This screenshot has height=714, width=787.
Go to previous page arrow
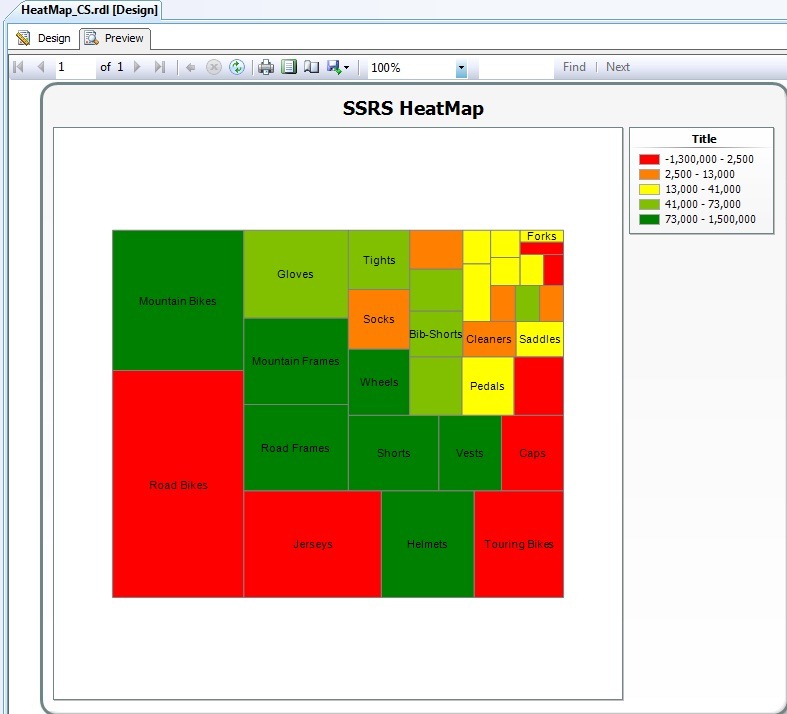[x=41, y=67]
